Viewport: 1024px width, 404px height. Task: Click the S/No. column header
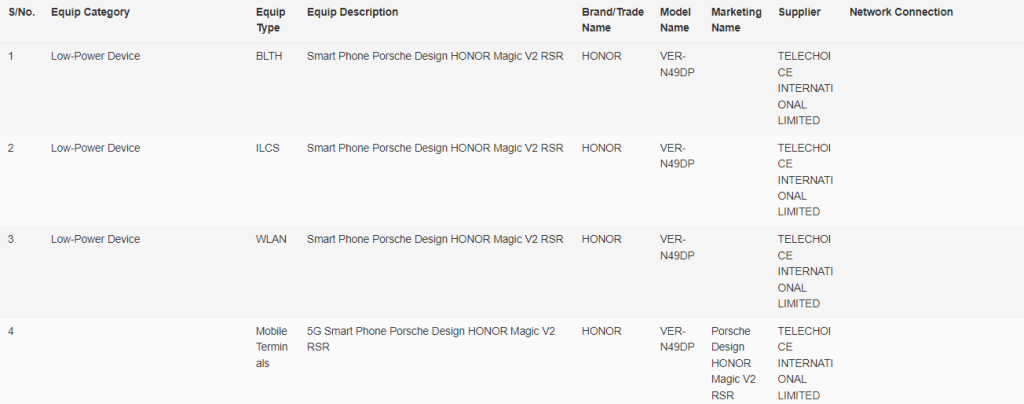pyautogui.click(x=23, y=12)
